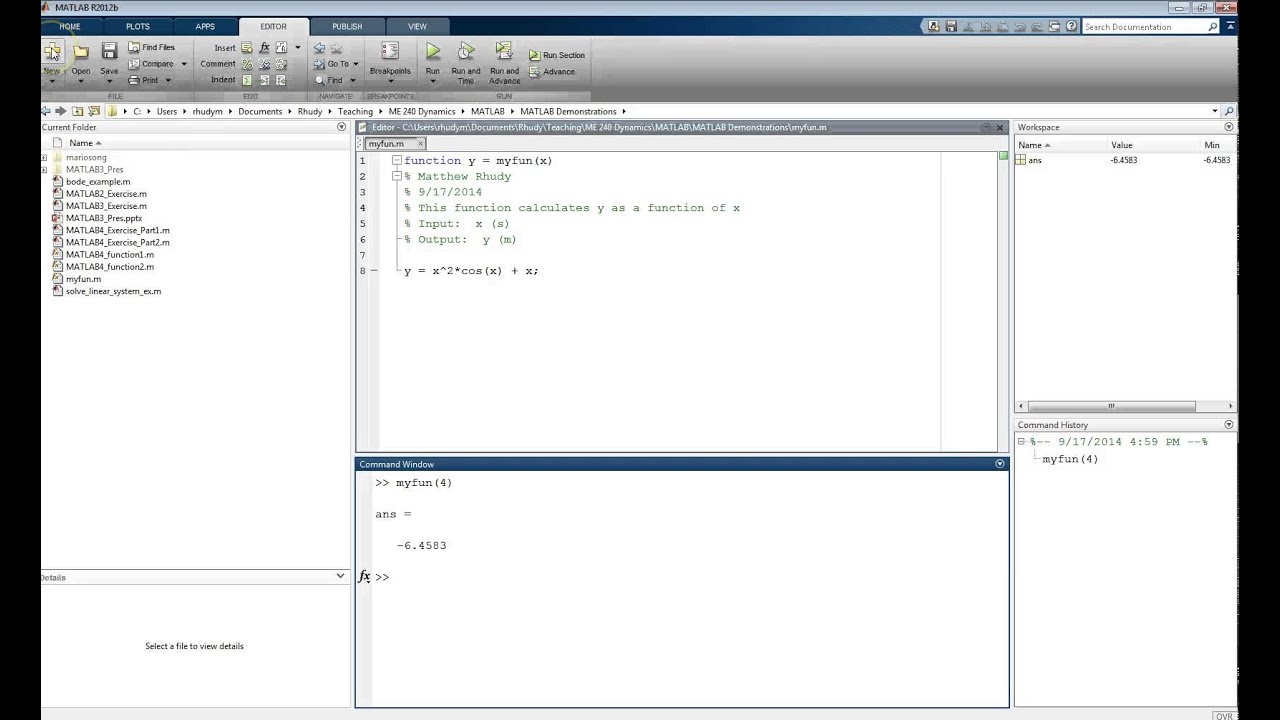The width and height of the screenshot is (1280, 720).
Task: Select MATLAB3_Pres.pptx in file list
Action: tap(104, 218)
